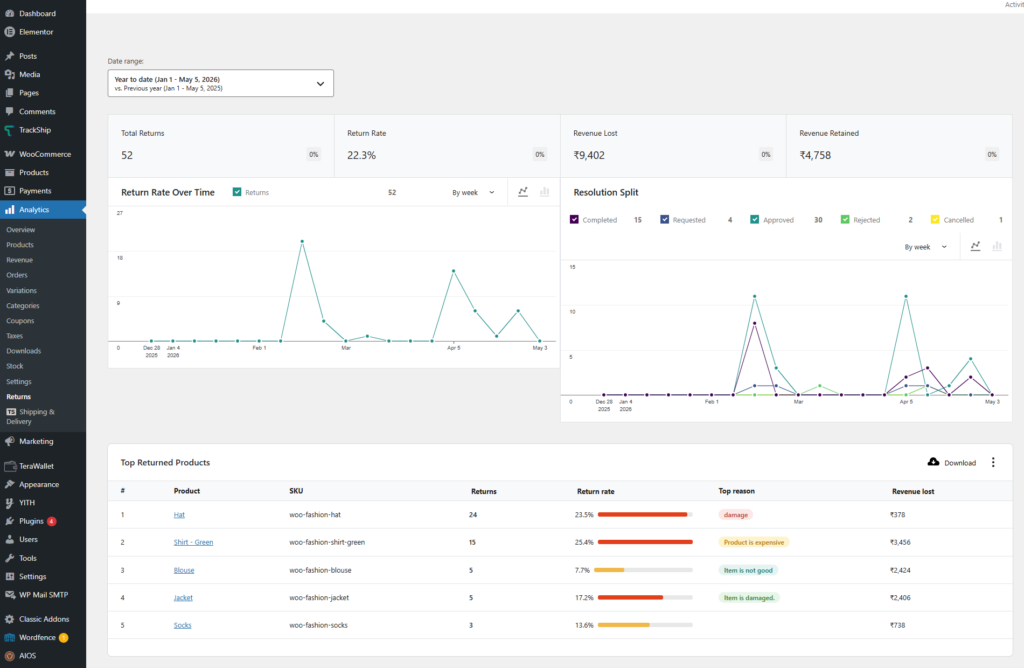This screenshot has height=668, width=1024.
Task: Open the Socks product link
Action: pyautogui.click(x=182, y=625)
